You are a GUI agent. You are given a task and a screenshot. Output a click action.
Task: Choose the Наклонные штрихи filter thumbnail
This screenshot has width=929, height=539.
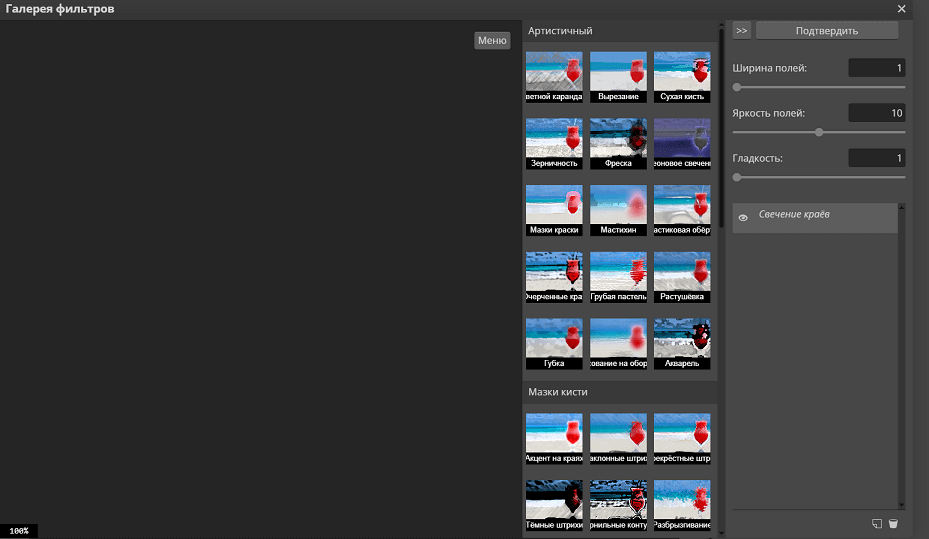tap(618, 439)
